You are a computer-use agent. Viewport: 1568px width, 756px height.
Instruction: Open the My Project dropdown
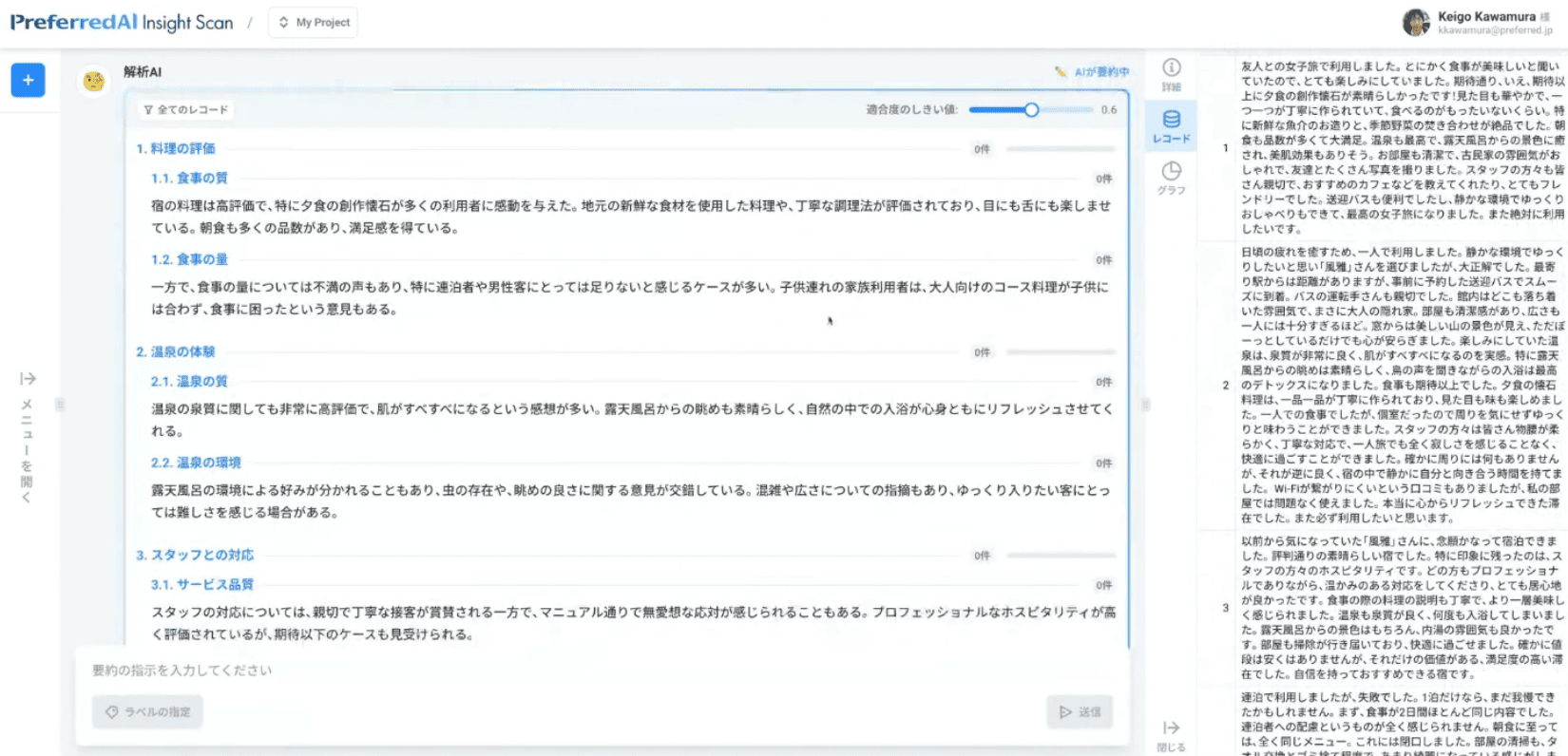coord(314,23)
